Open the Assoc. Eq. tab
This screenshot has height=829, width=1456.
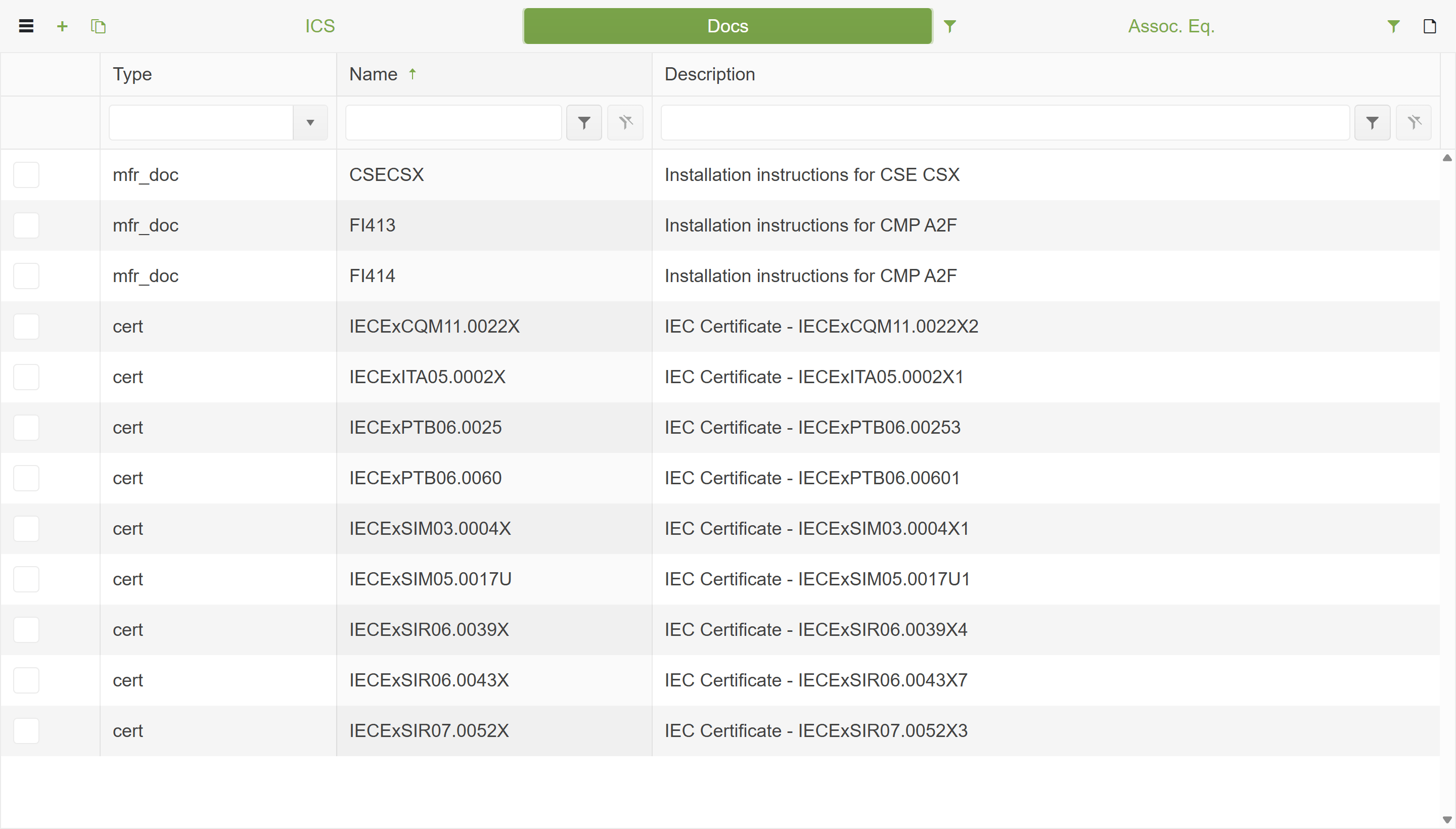[1171, 26]
